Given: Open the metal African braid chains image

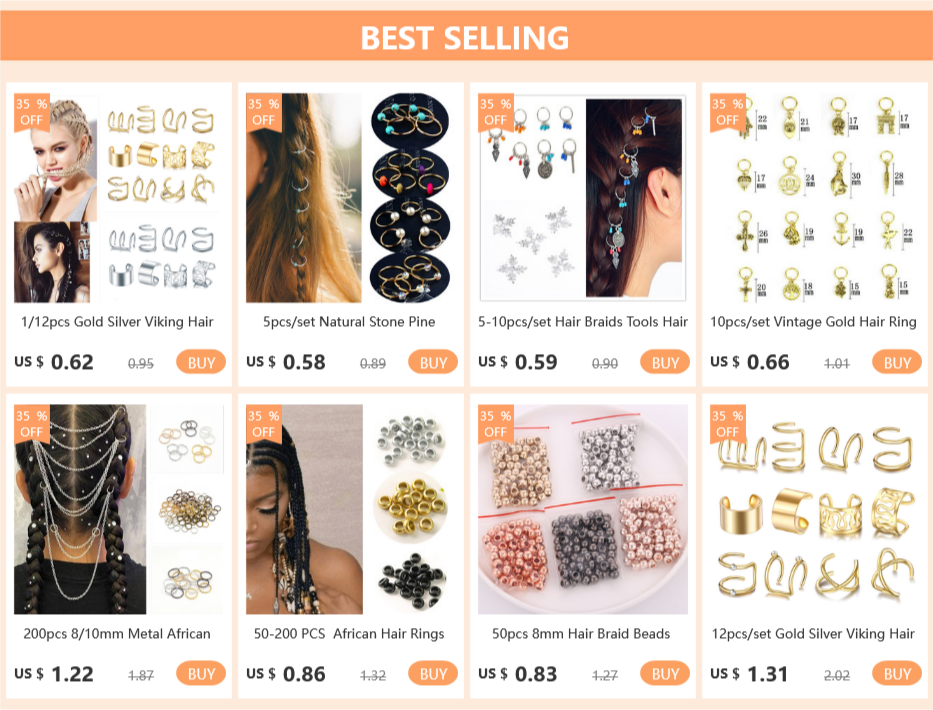Looking at the screenshot, I should click(118, 509).
